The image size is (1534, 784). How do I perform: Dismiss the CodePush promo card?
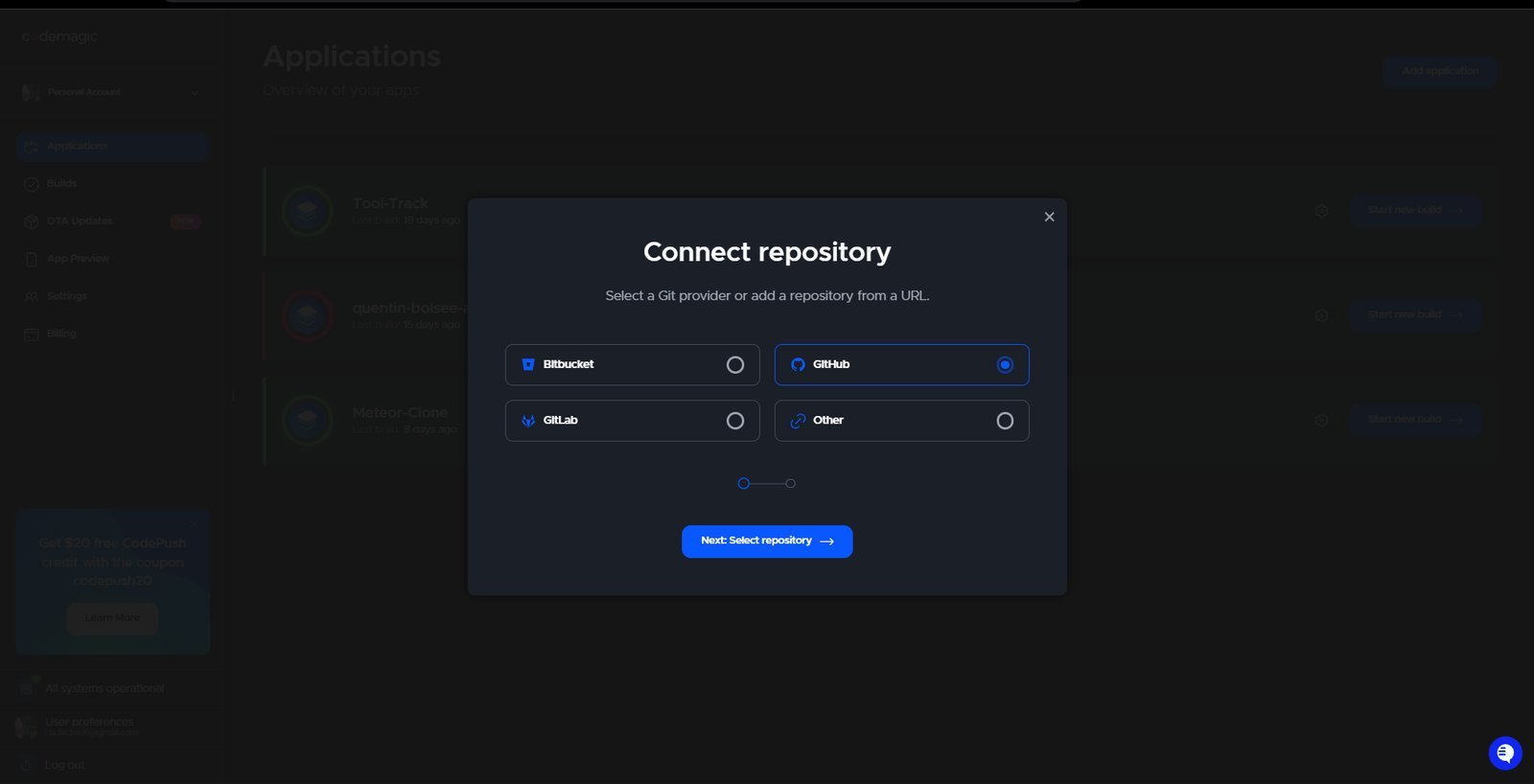(x=194, y=524)
